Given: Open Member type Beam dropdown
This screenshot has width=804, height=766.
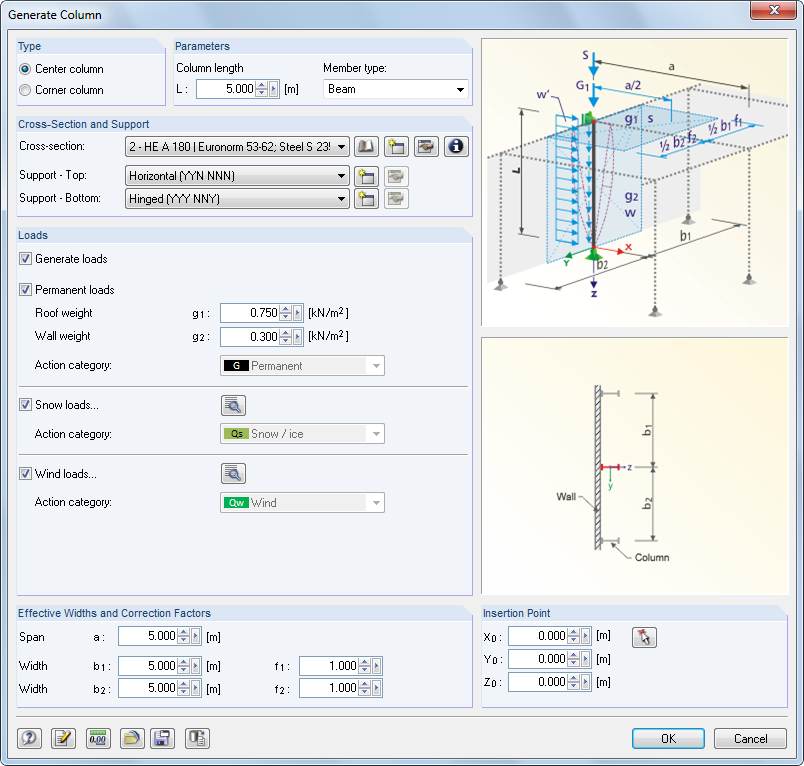Looking at the screenshot, I should 395,89.
